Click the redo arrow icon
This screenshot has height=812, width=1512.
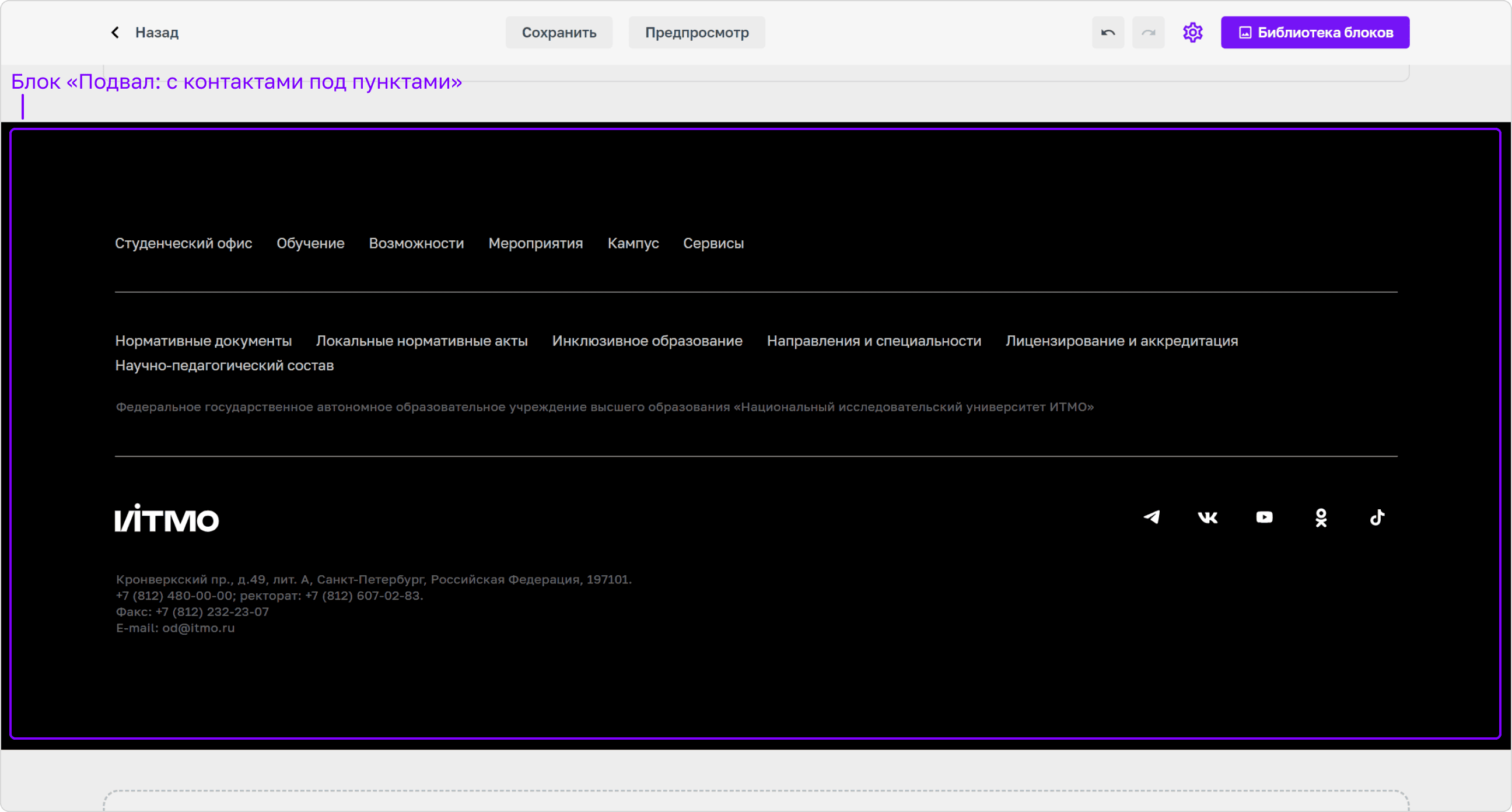pyautogui.click(x=1148, y=32)
